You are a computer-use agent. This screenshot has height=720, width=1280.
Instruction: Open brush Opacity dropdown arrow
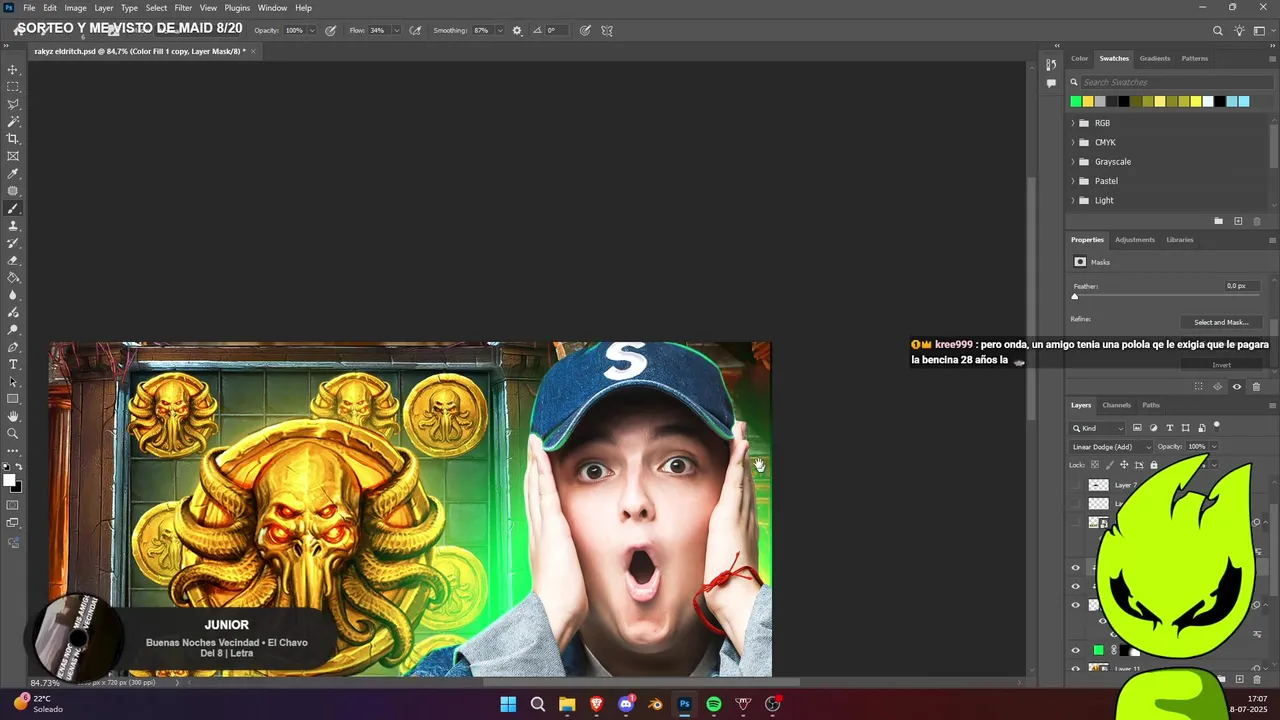click(312, 31)
